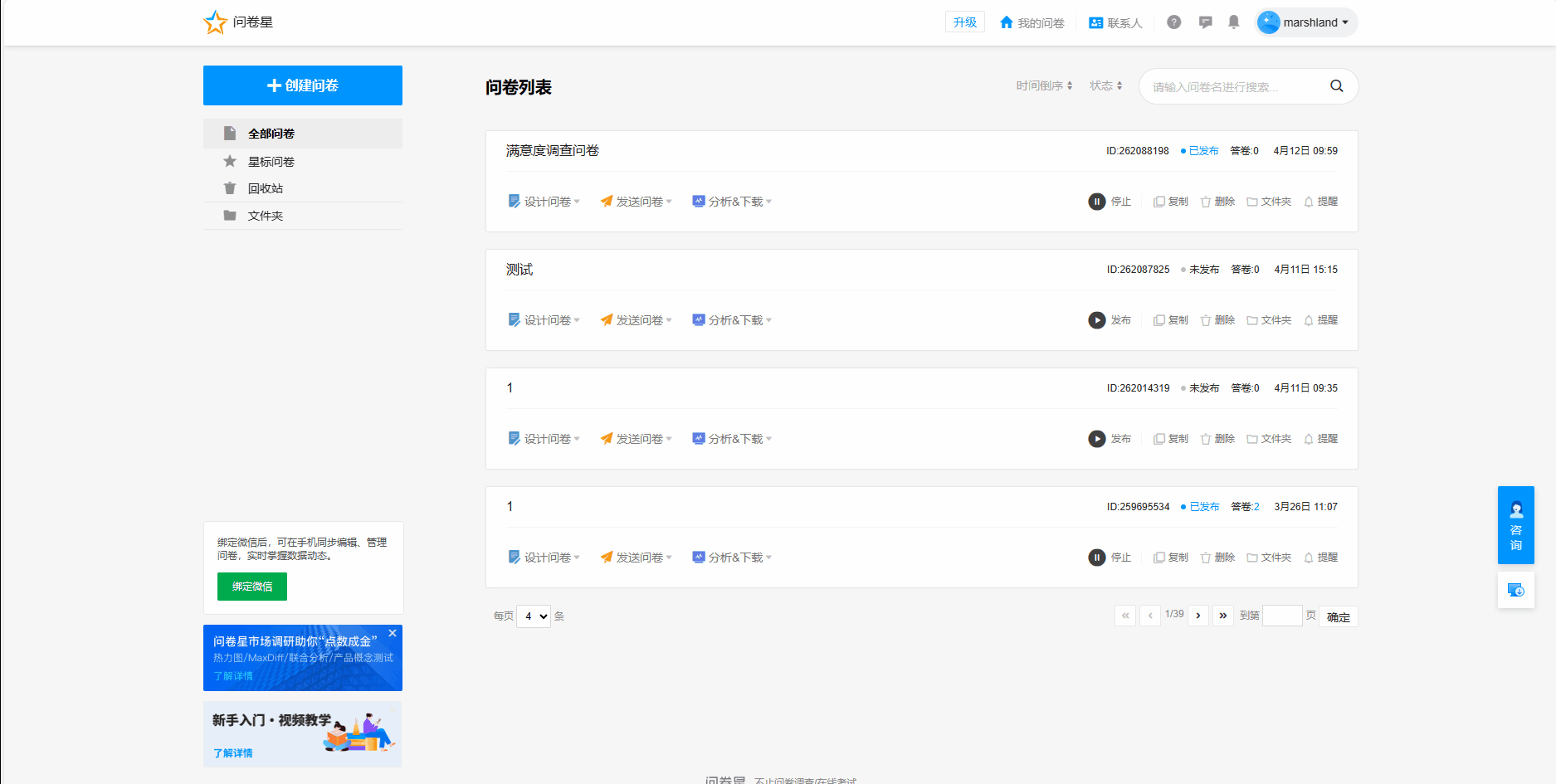Open the marshland account menu
The width and height of the screenshot is (1556, 784).
point(1306,22)
